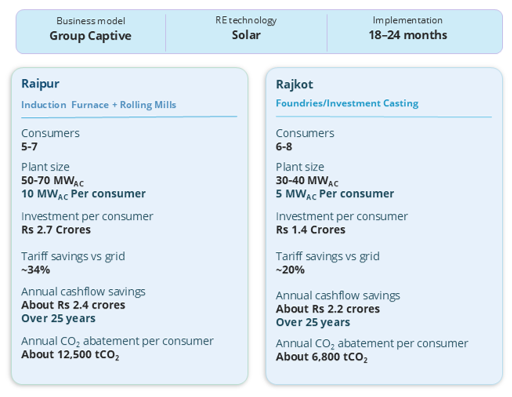Click About 12,500 tCO2 abatement value
Viewport: 512px width, 397px height.
[x=70, y=355]
